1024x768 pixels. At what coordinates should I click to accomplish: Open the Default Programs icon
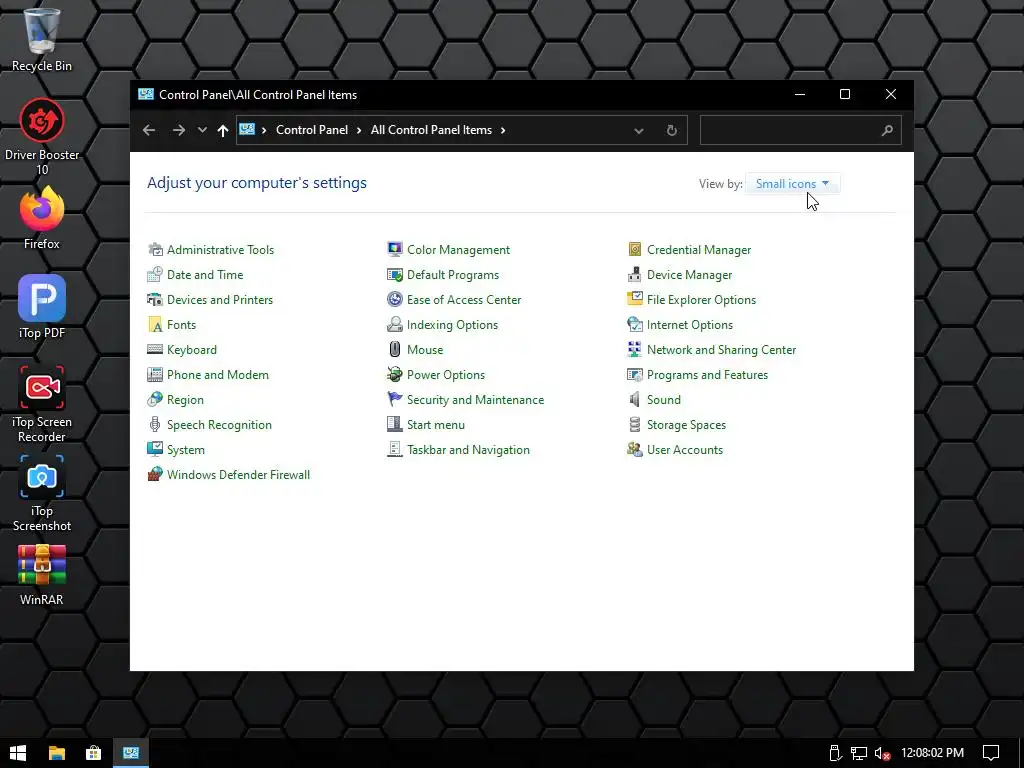pyautogui.click(x=394, y=274)
